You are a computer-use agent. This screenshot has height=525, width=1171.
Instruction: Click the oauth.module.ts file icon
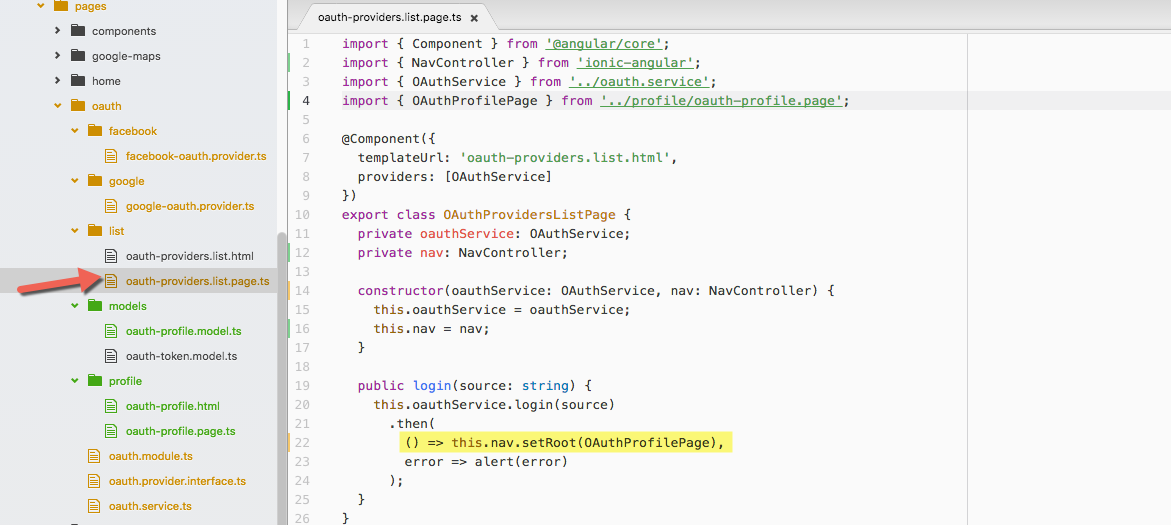point(93,456)
